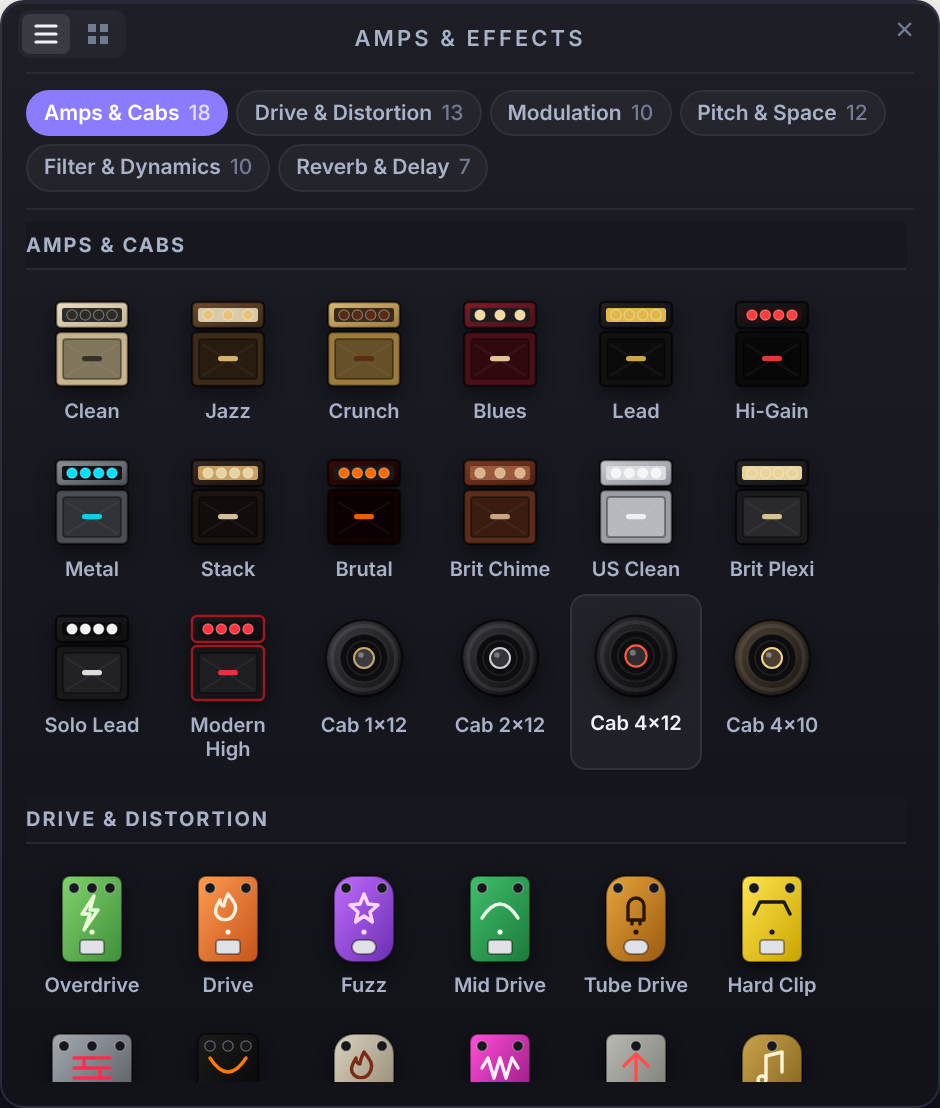
Task: Choose the US Clean amp
Action: point(636,519)
